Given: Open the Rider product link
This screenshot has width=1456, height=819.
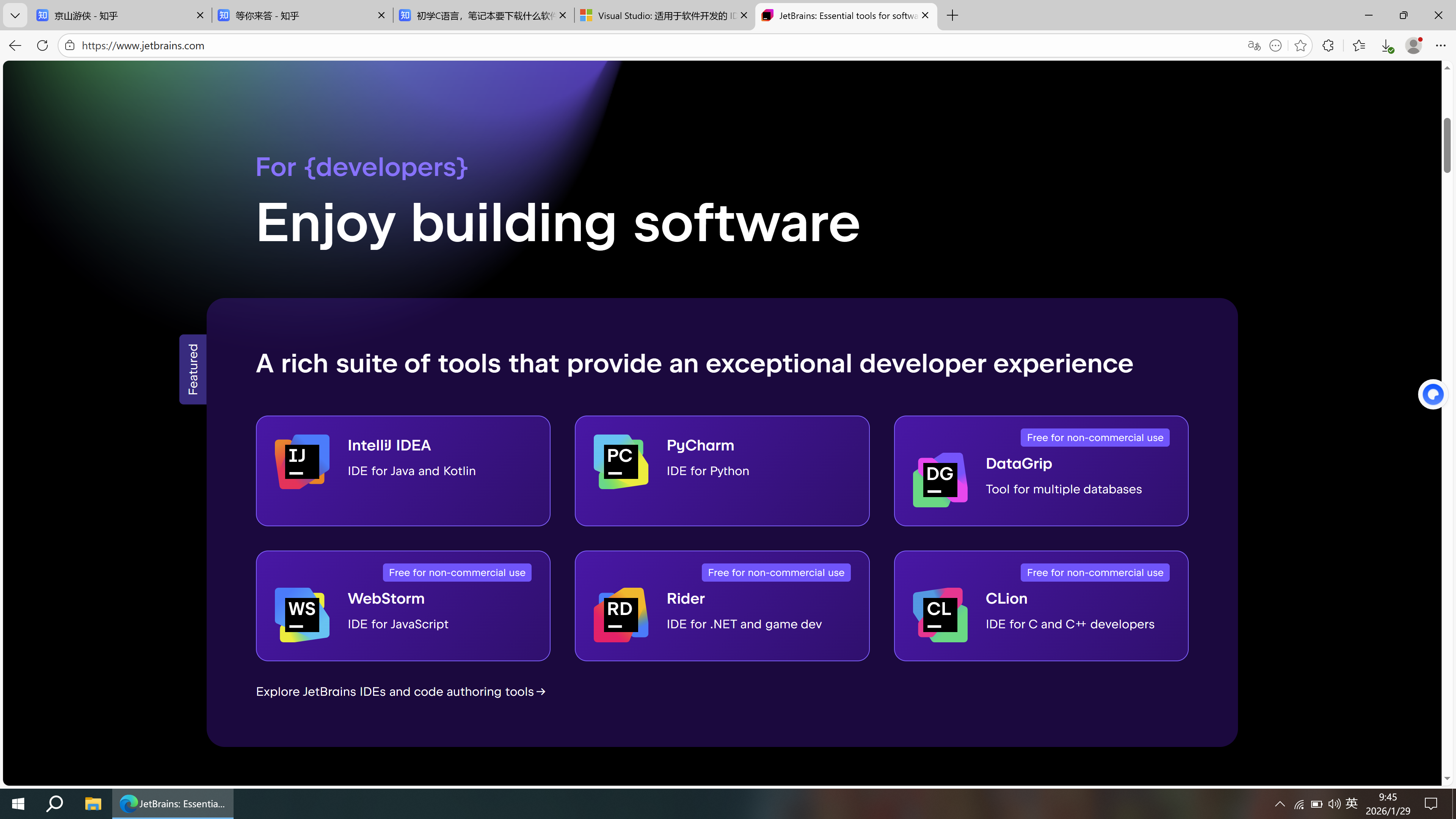Looking at the screenshot, I should point(722,606).
